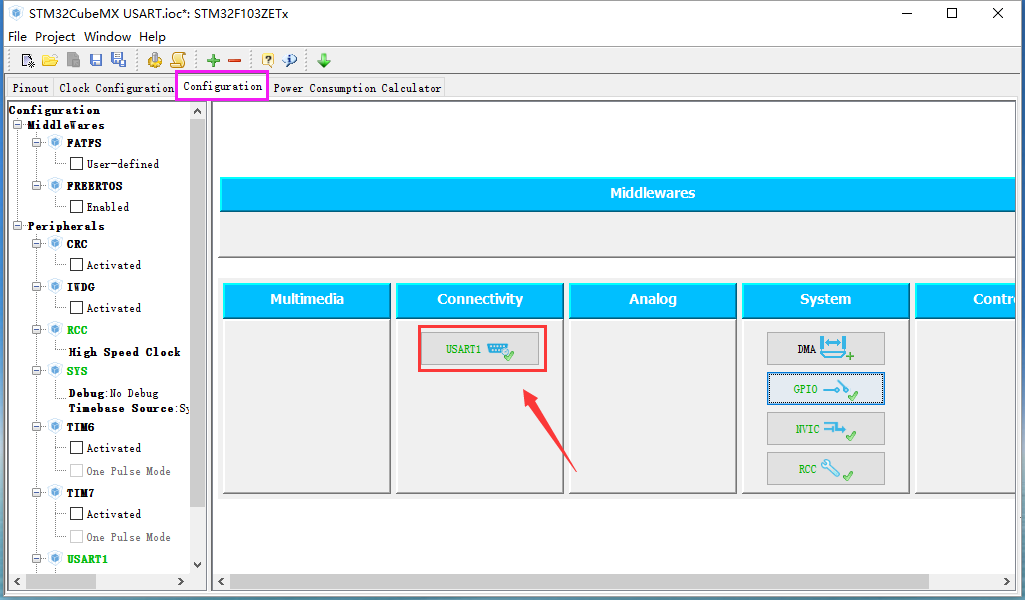Activate the TIM7 checkbox
Screen dimensions: 1025x600
pos(76,514)
